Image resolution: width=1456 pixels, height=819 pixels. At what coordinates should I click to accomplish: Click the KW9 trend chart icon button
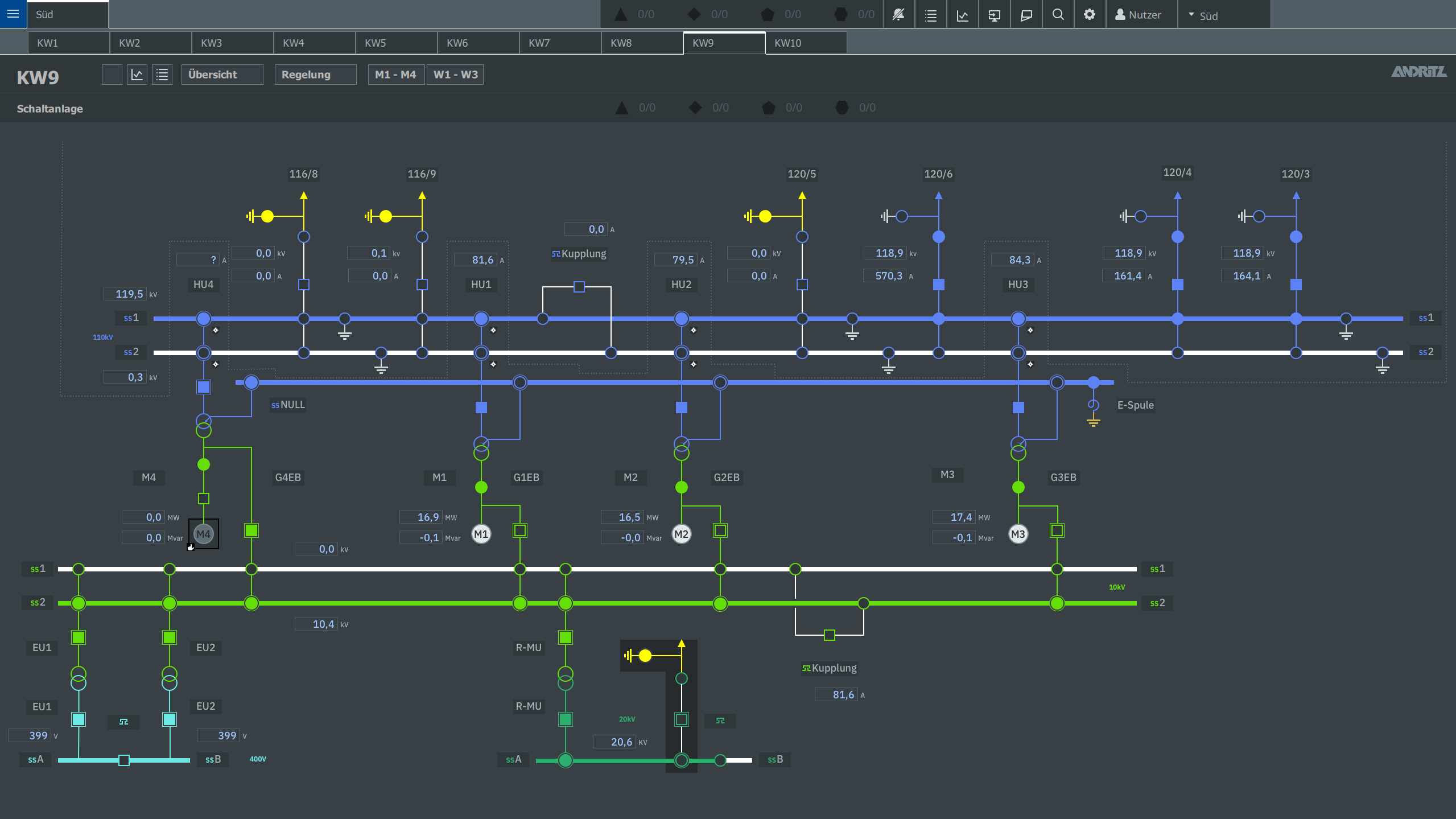click(137, 75)
